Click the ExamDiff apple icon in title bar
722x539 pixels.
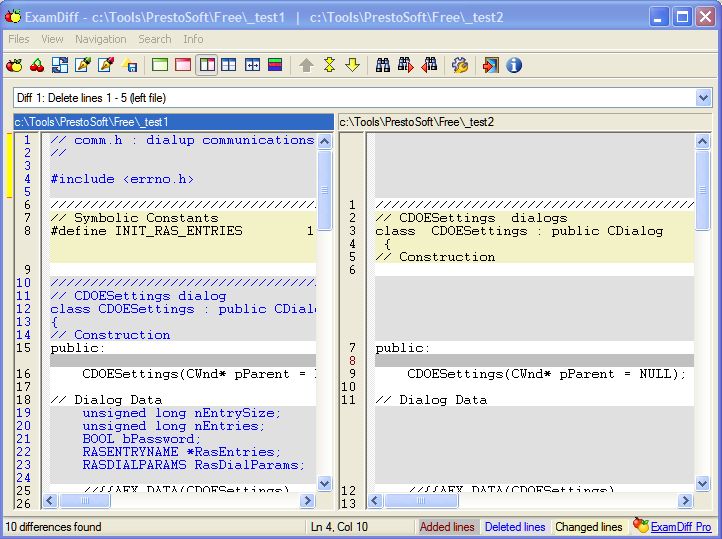tap(13, 17)
